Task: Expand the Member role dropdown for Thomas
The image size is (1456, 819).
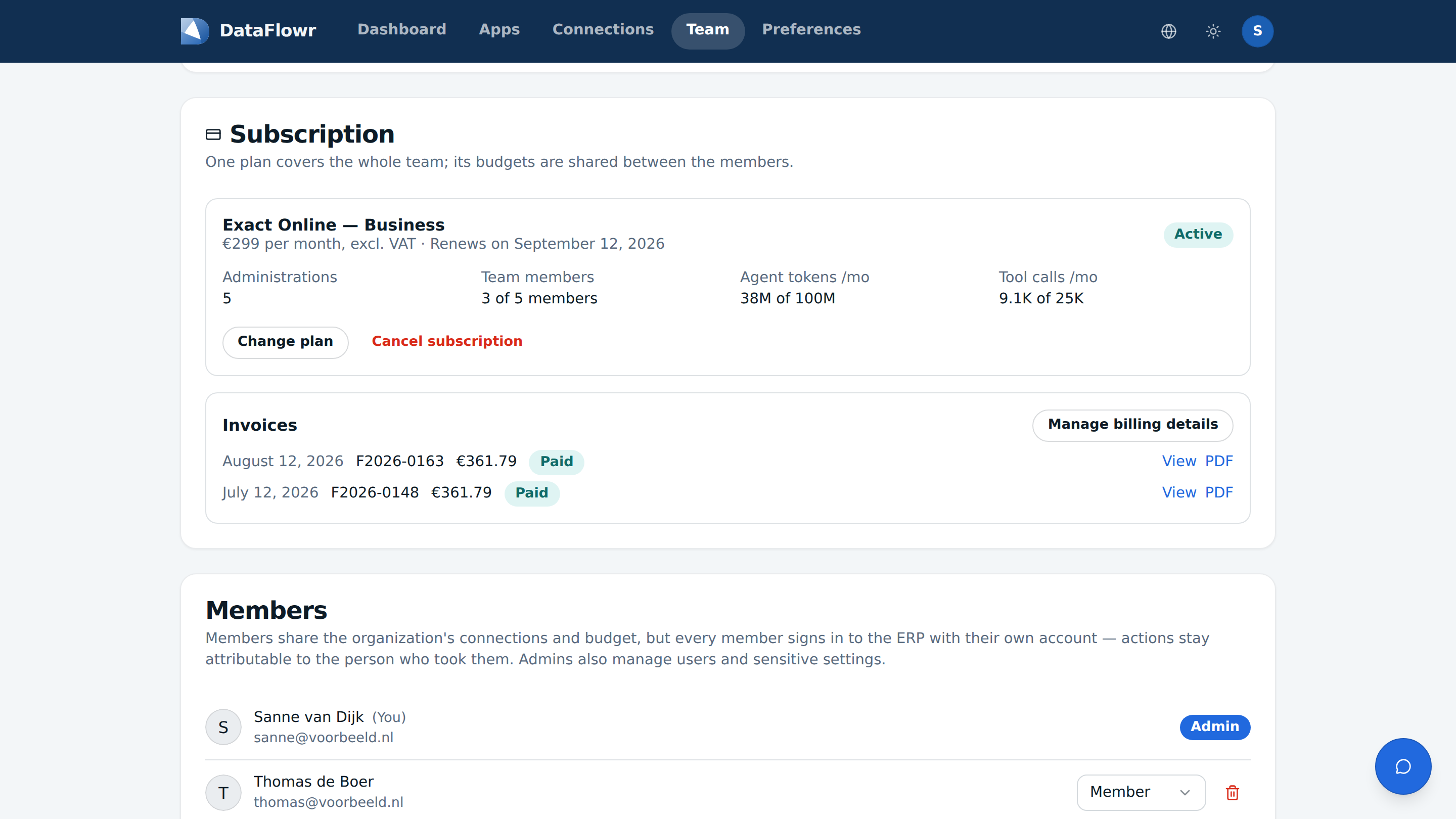Action: tap(1141, 792)
